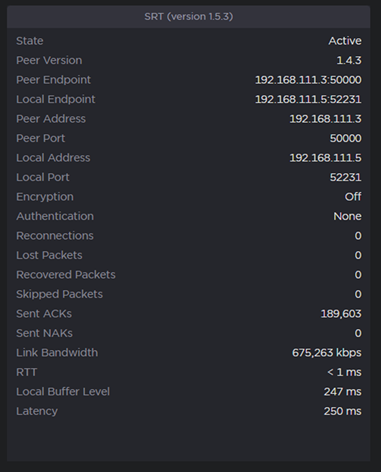Image resolution: width=381 pixels, height=472 pixels.
Task: Click the Recovered Packets label
Action: (66, 275)
